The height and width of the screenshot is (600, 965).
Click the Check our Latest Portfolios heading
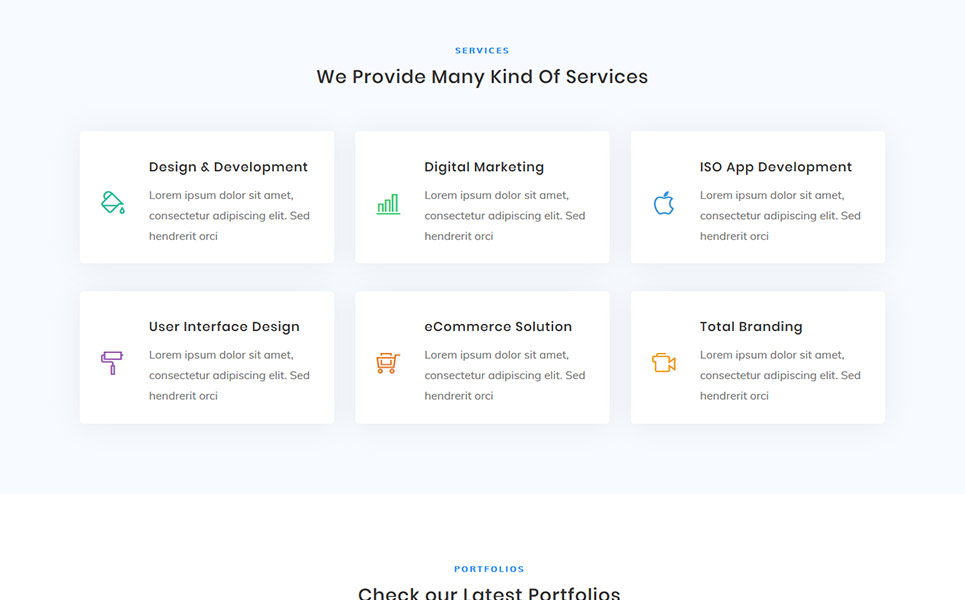(x=489, y=593)
